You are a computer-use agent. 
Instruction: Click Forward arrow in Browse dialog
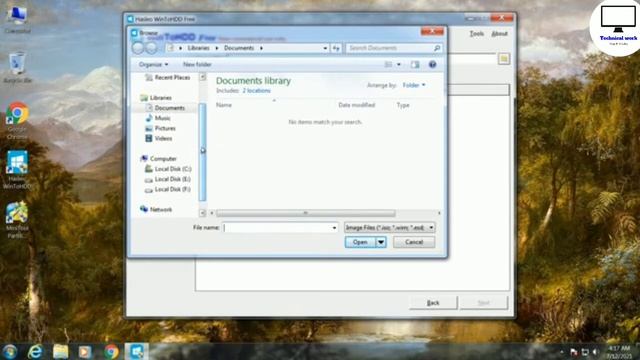tap(151, 48)
